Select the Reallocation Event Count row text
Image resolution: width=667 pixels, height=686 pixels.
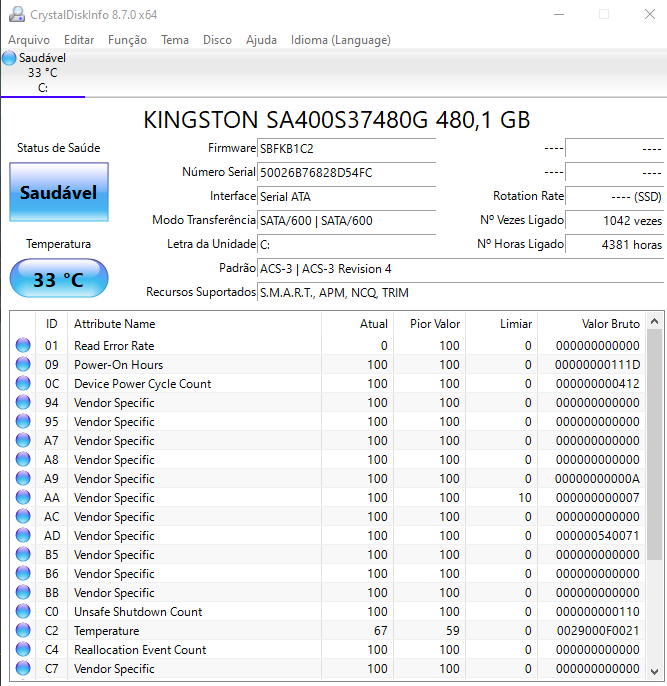coord(140,650)
